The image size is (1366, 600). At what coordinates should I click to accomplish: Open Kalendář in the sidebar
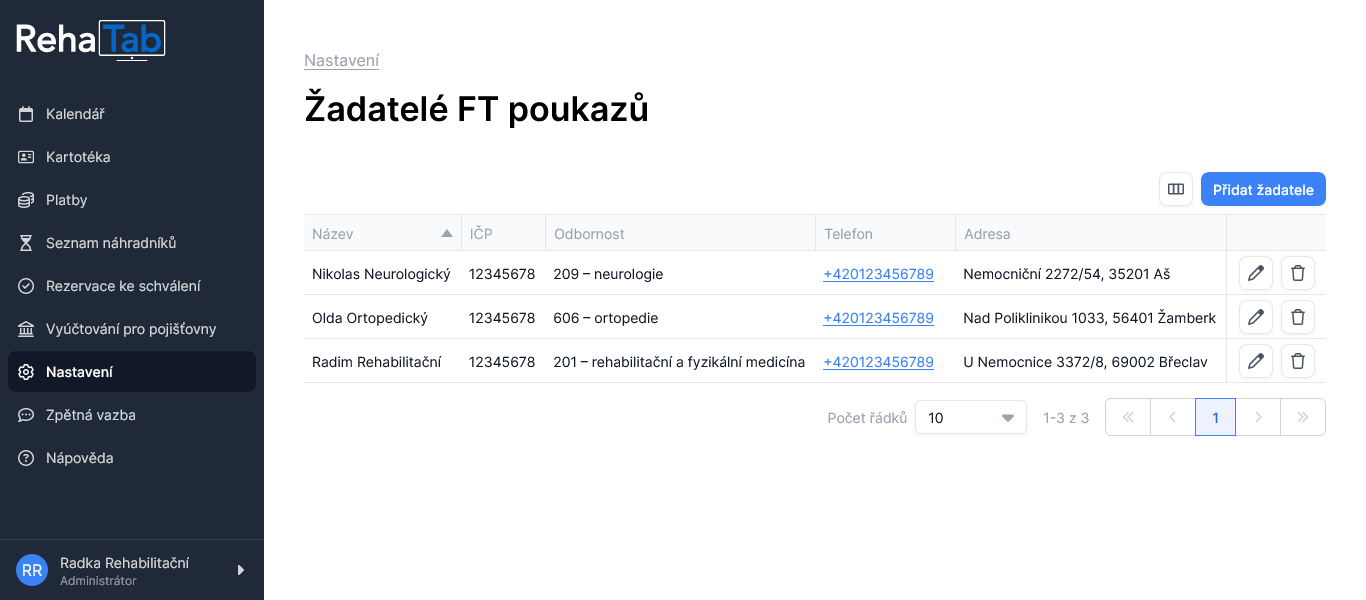click(75, 114)
